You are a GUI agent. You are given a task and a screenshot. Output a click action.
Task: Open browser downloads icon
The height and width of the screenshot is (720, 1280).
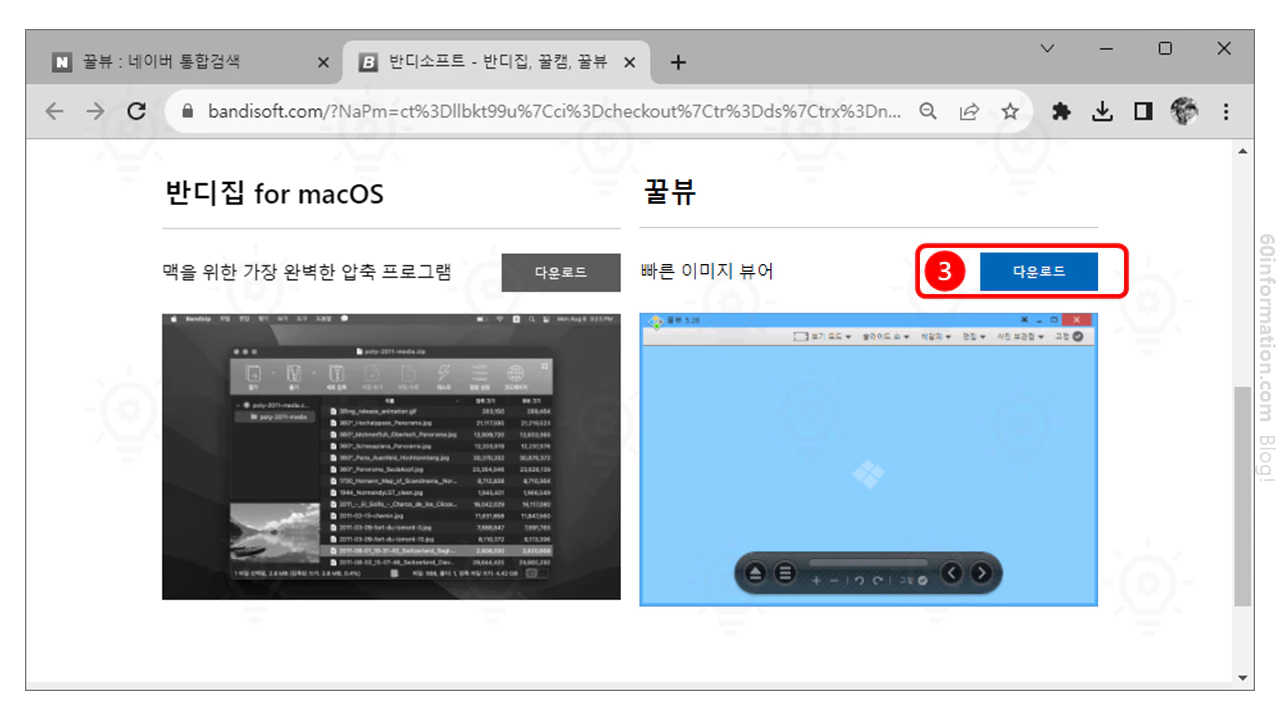coord(1102,111)
